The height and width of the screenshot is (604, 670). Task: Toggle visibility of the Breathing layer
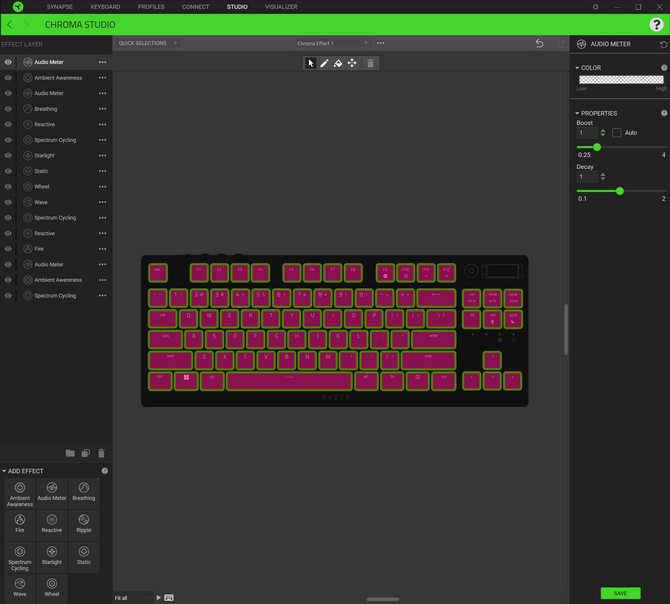8,109
